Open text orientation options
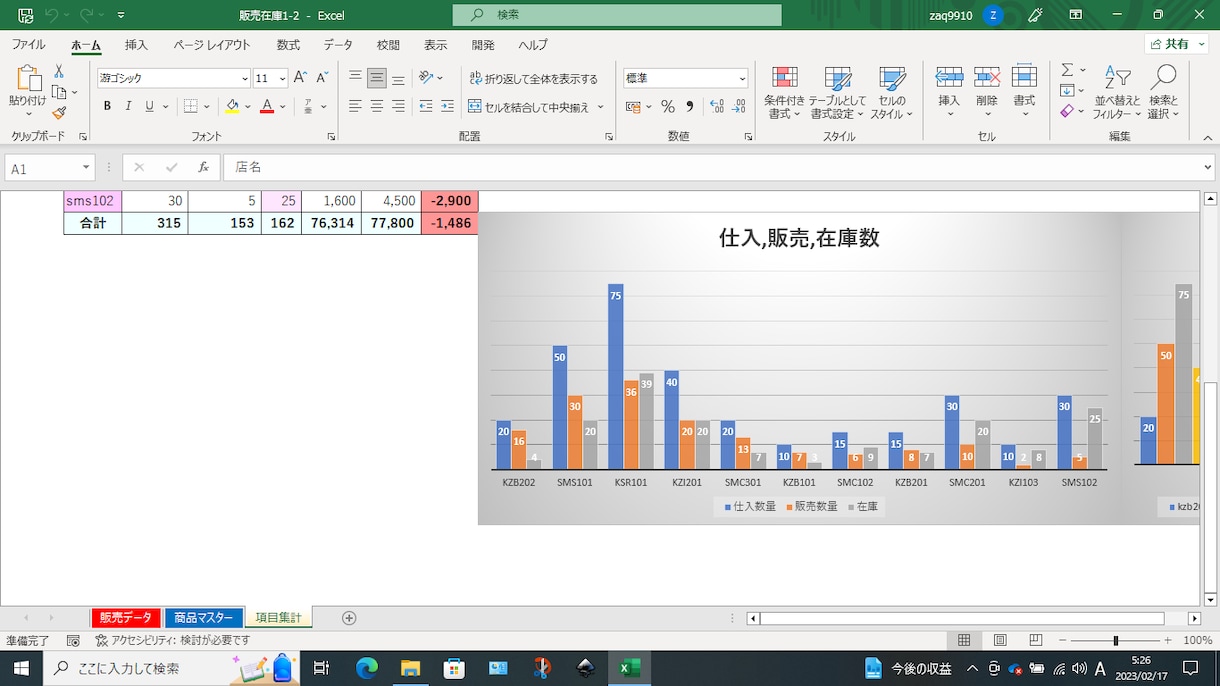The image size is (1220, 686). point(431,78)
